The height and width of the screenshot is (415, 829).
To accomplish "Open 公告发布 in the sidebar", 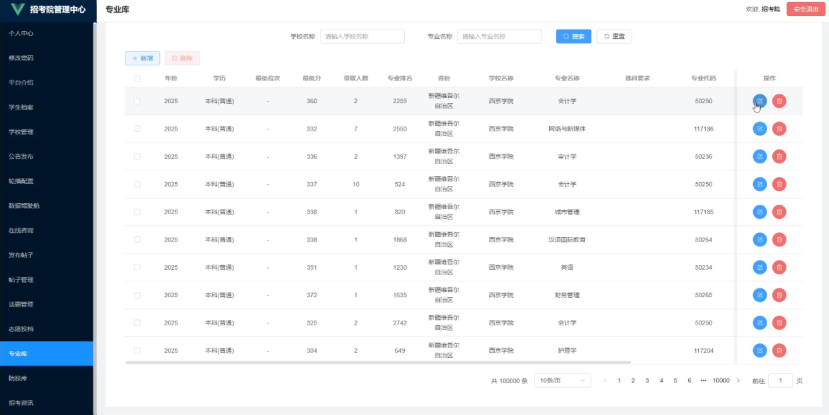I will [47, 156].
